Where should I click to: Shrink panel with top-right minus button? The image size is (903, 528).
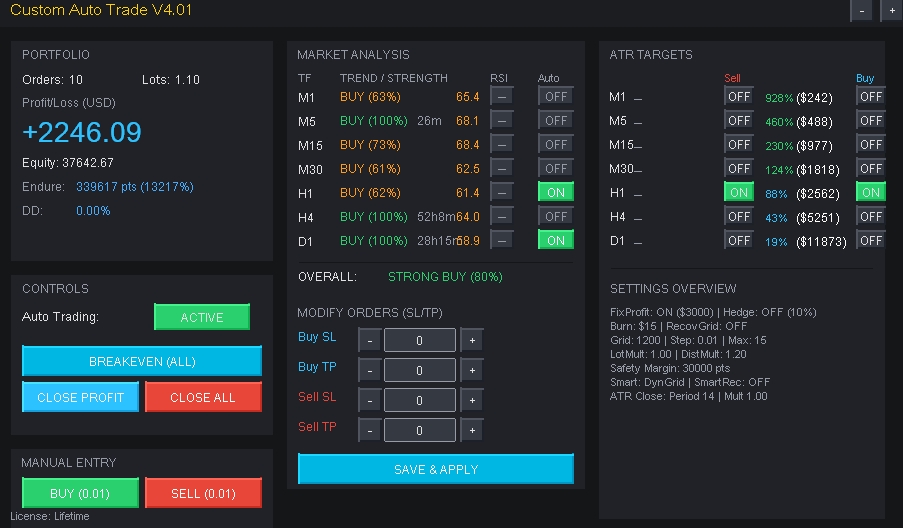point(861,11)
